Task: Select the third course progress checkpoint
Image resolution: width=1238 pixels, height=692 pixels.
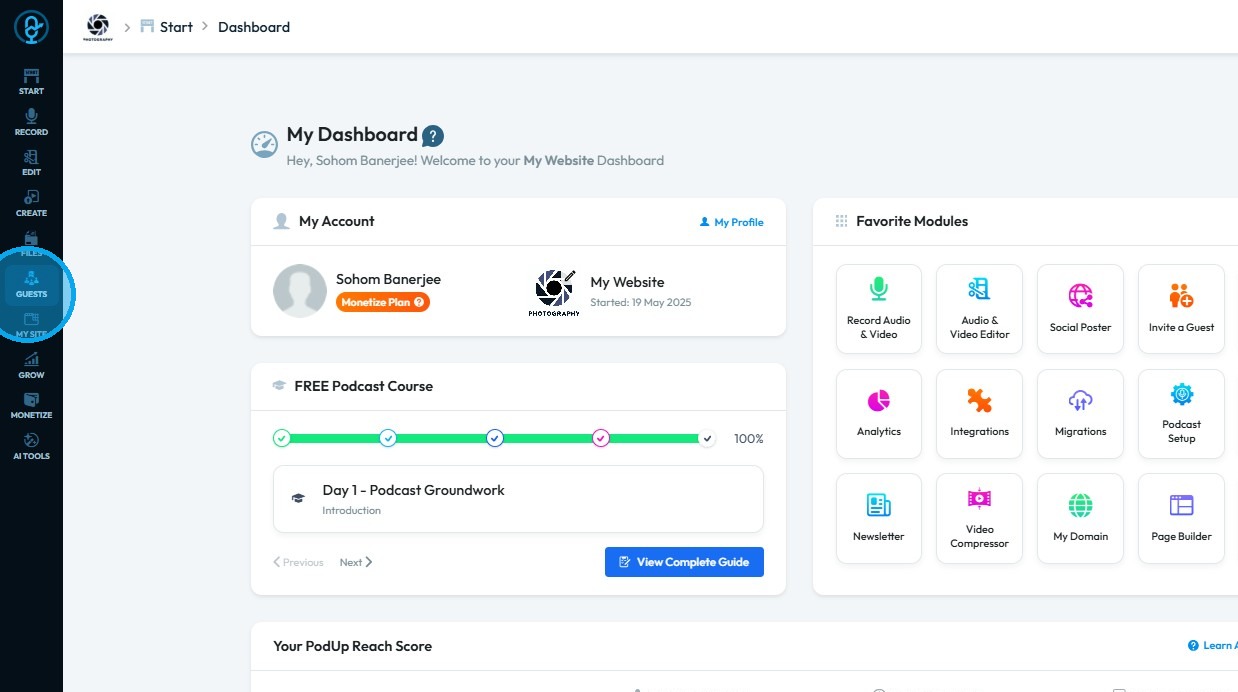Action: [494, 438]
